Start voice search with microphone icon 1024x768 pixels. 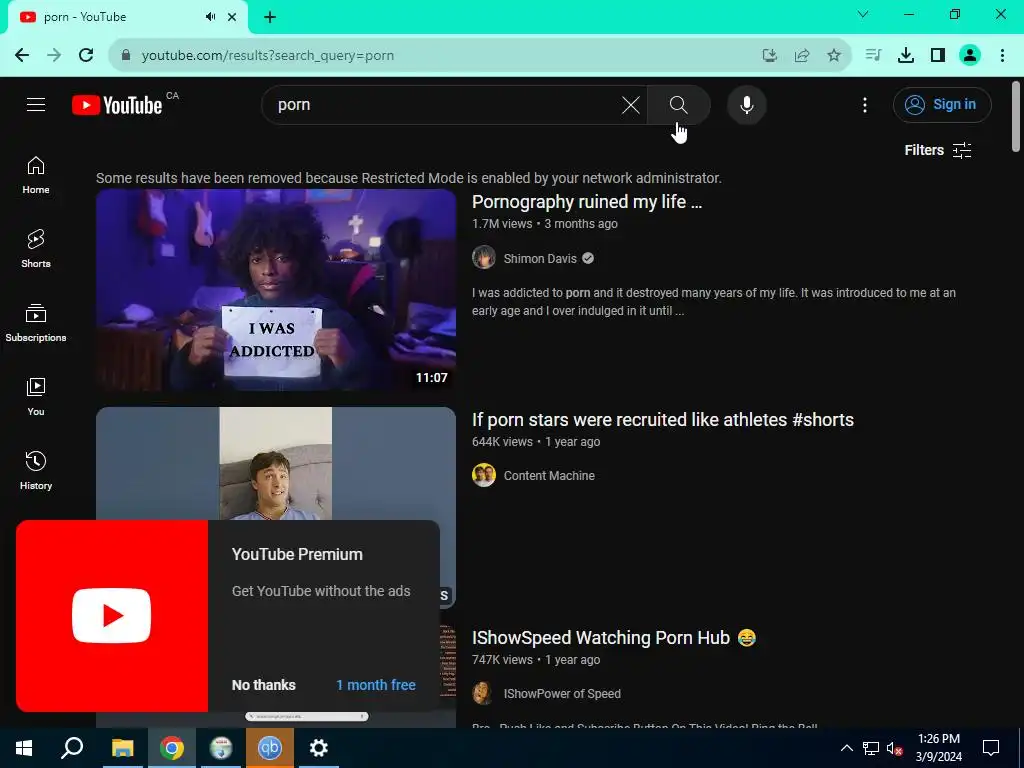pos(746,104)
